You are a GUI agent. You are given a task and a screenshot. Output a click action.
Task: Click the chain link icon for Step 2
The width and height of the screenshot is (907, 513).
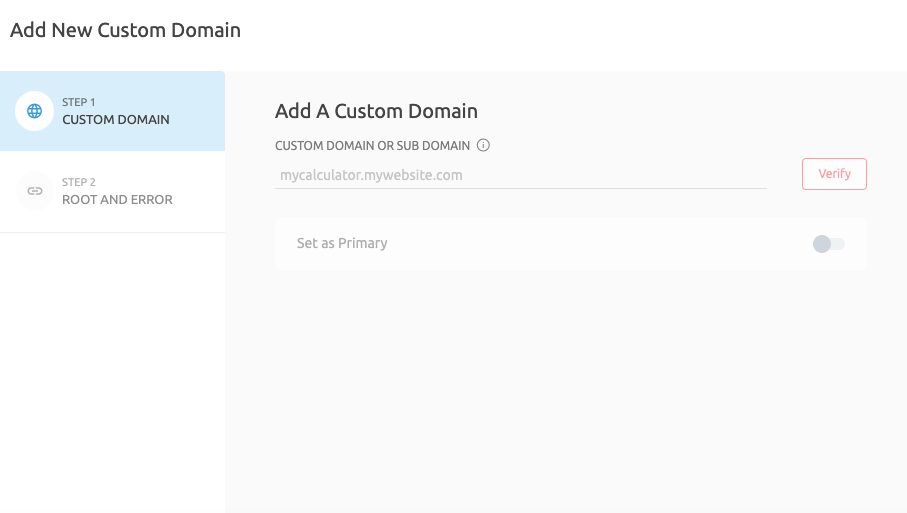pyautogui.click(x=35, y=191)
